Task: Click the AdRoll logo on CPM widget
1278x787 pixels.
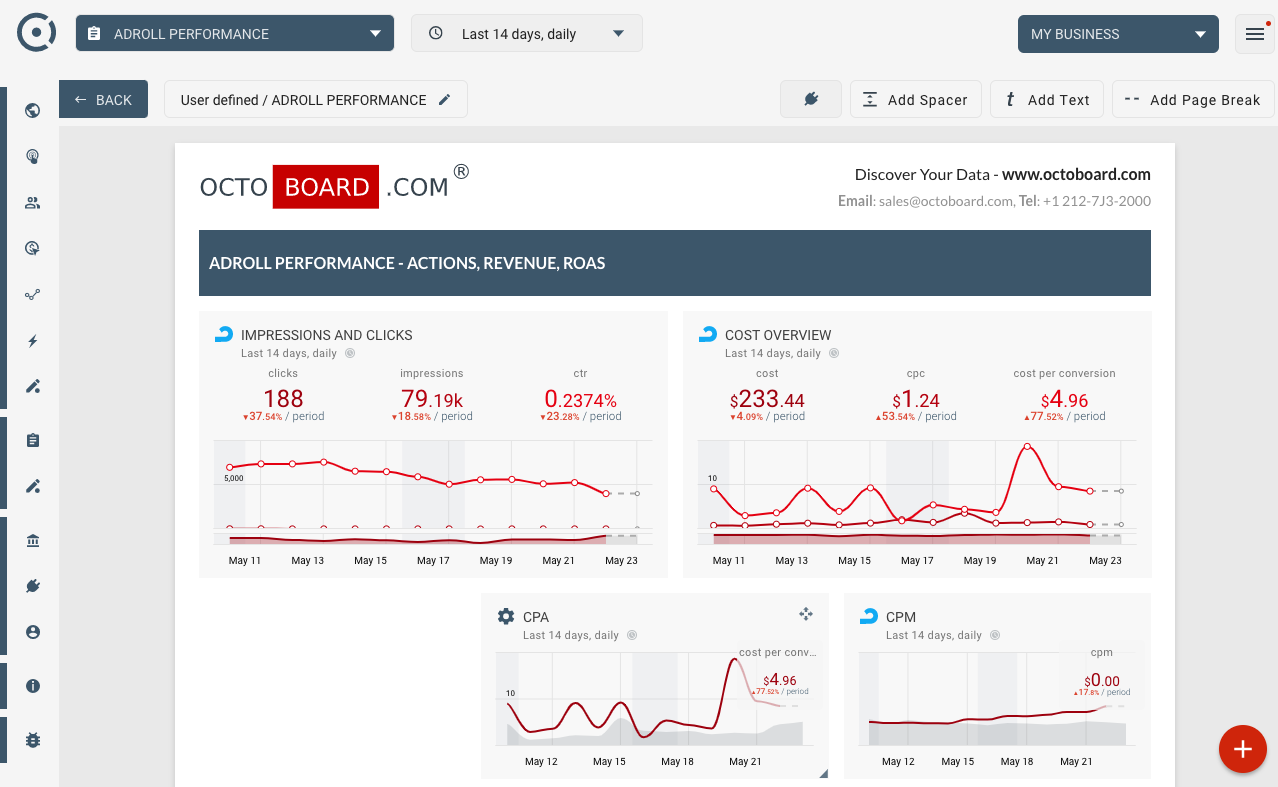Action: [869, 616]
